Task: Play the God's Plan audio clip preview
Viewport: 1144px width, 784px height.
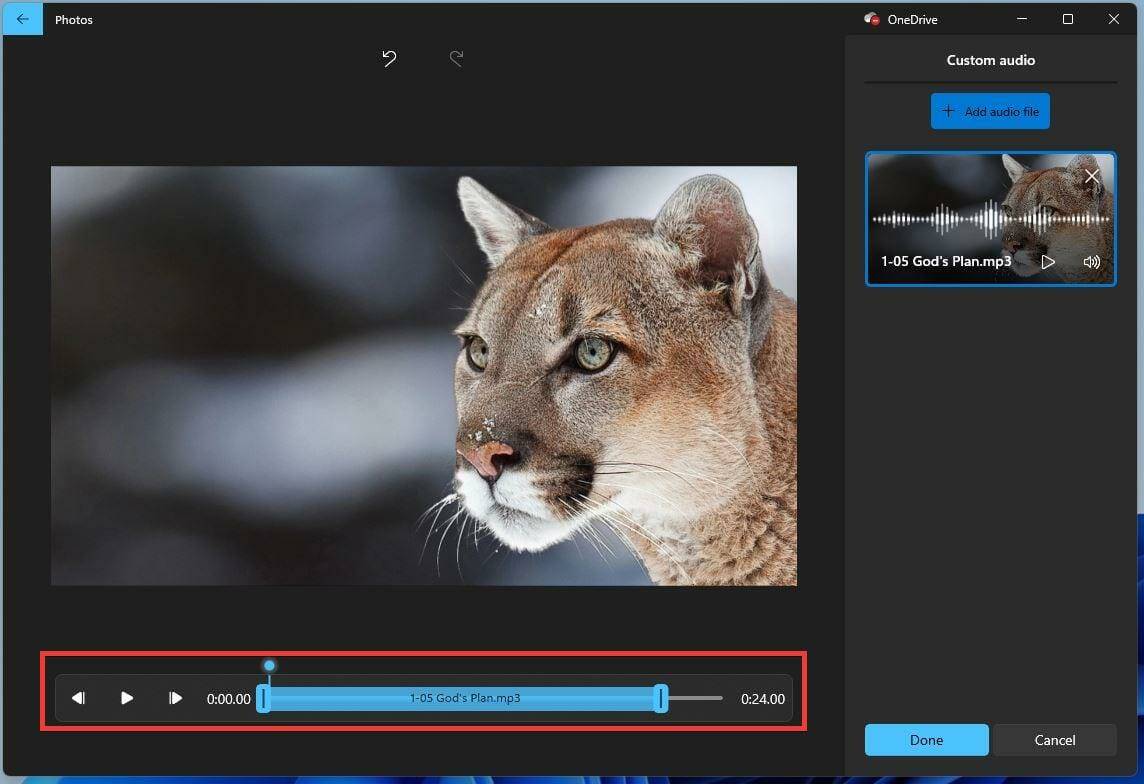Action: (1048, 261)
